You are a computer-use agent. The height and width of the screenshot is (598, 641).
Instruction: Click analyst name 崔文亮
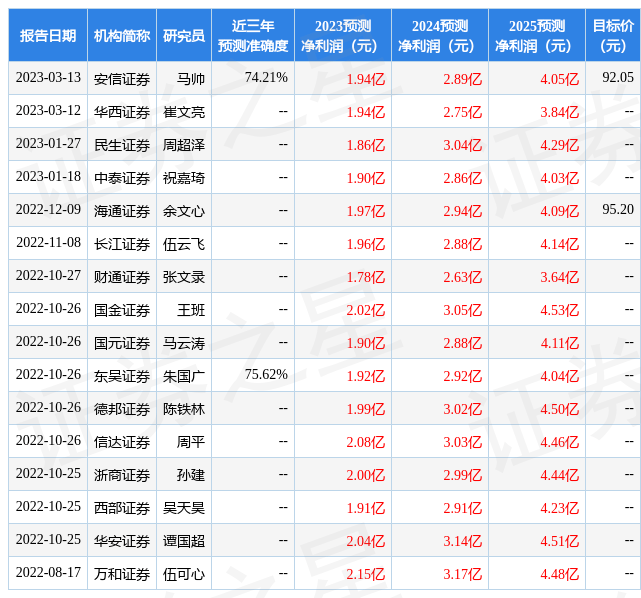(184, 112)
